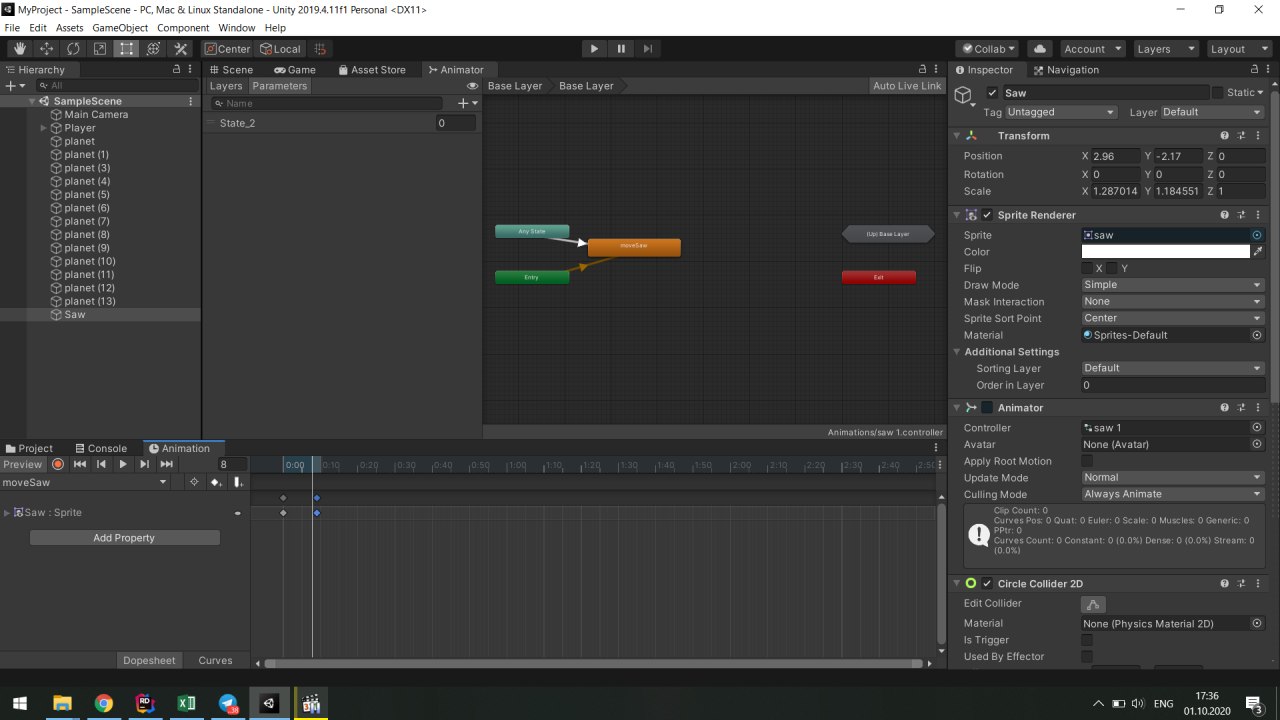
Task: Open the cloud services icon
Action: click(x=1040, y=49)
